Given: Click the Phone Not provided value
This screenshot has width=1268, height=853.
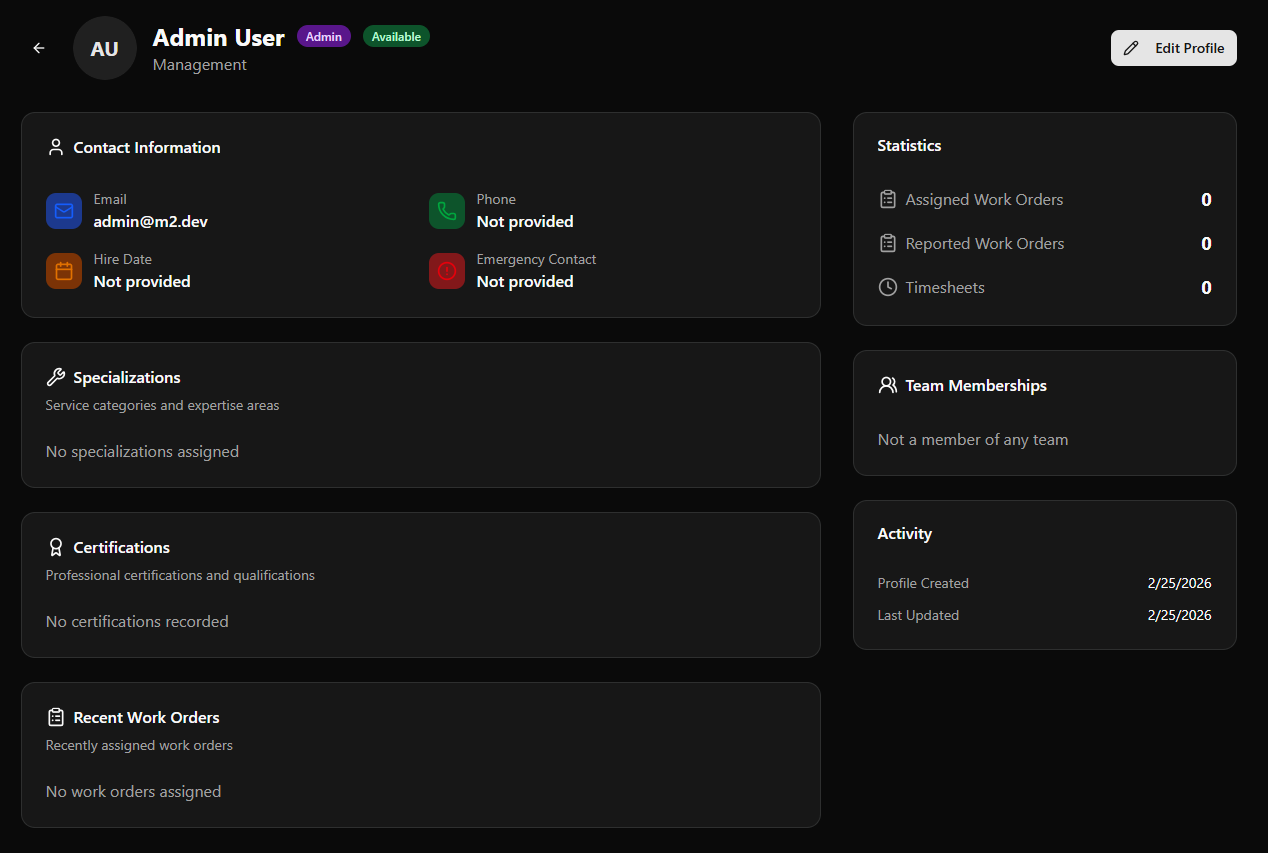Looking at the screenshot, I should pyautogui.click(x=525, y=221).
